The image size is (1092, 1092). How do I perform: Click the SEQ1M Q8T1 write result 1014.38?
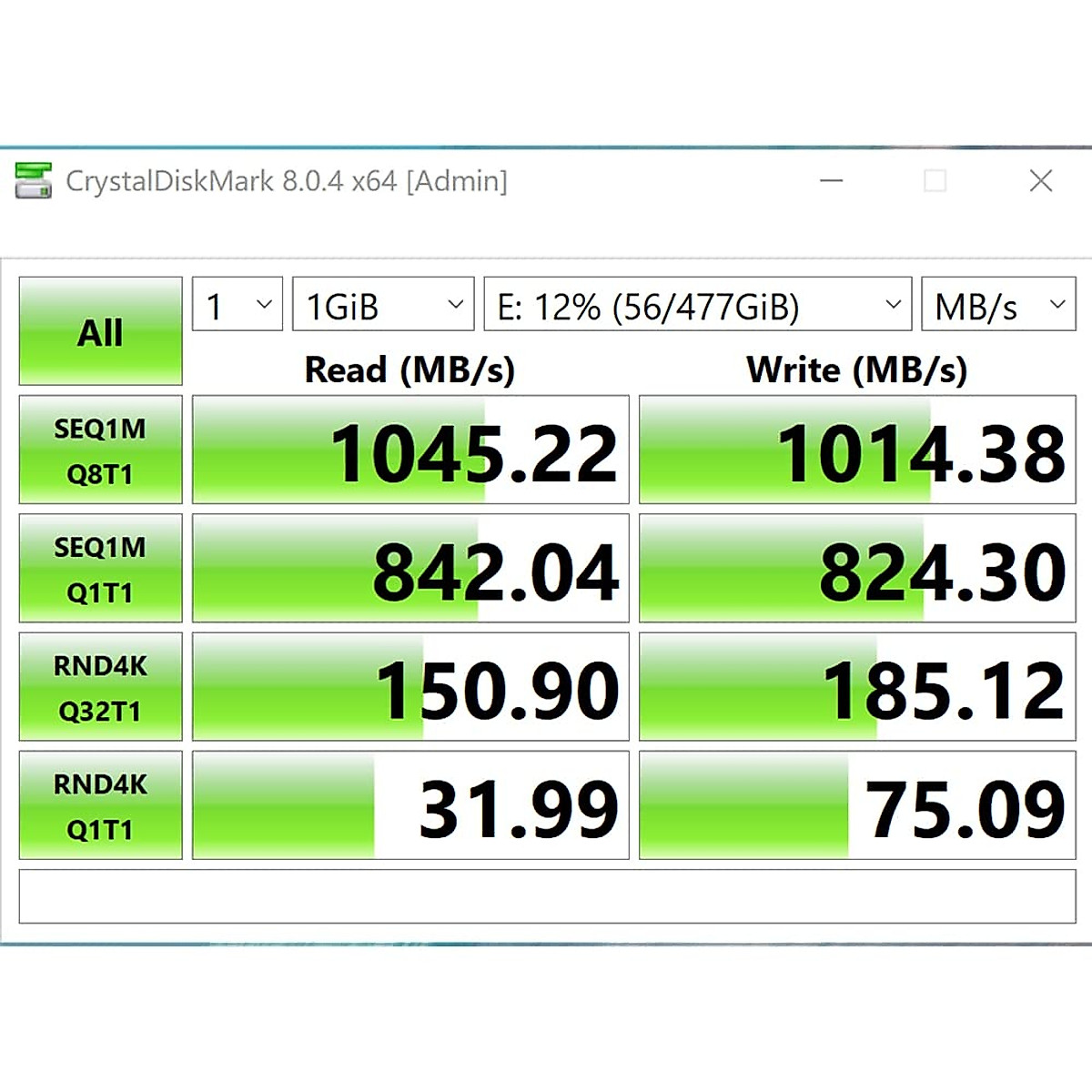pos(857,450)
